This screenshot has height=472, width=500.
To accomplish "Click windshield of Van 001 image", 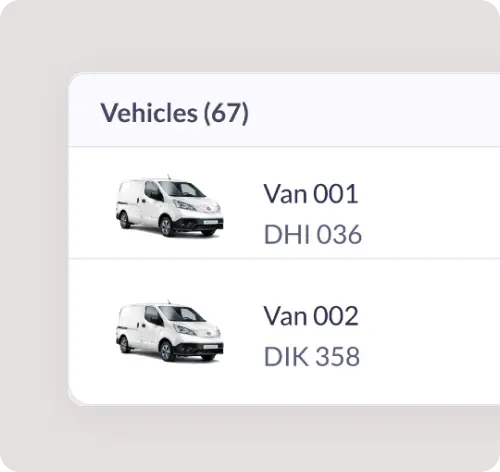I will tap(182, 189).
